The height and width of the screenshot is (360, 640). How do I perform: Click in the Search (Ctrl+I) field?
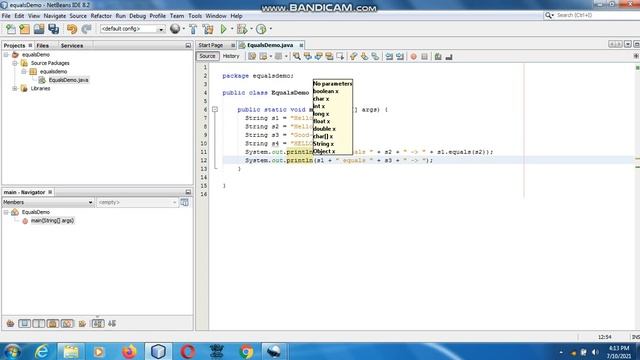pyautogui.click(x=592, y=15)
